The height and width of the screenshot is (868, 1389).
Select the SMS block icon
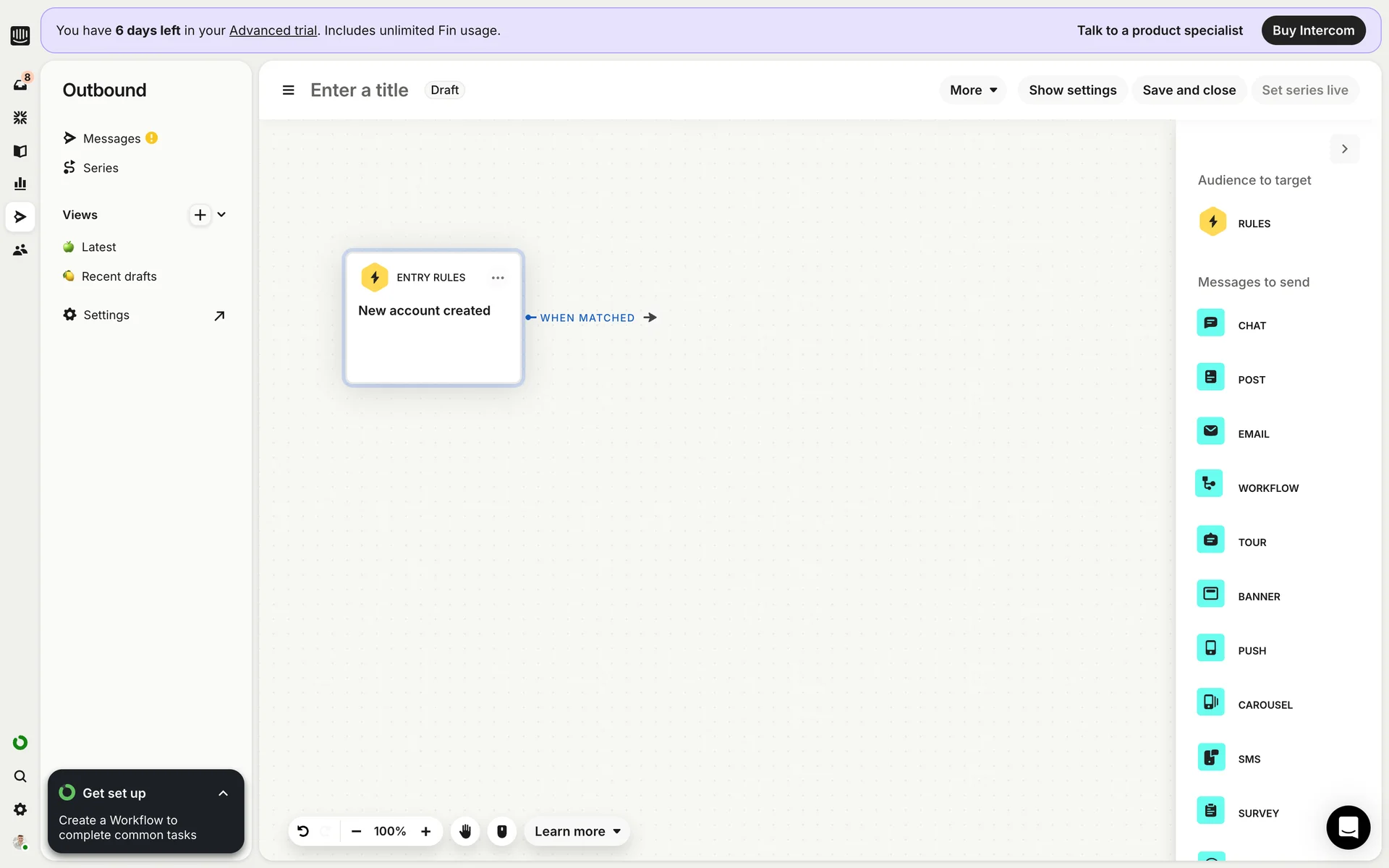[1210, 757]
